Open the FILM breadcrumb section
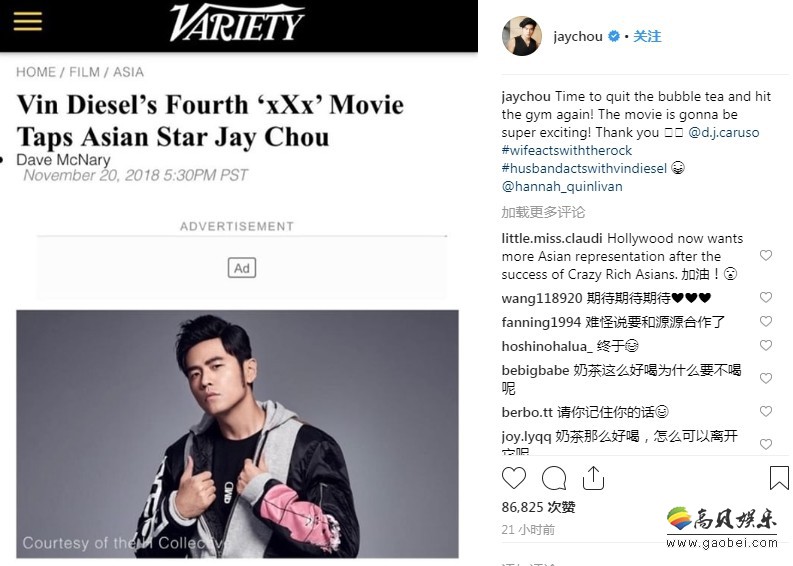The height and width of the screenshot is (566, 793). coord(84,72)
